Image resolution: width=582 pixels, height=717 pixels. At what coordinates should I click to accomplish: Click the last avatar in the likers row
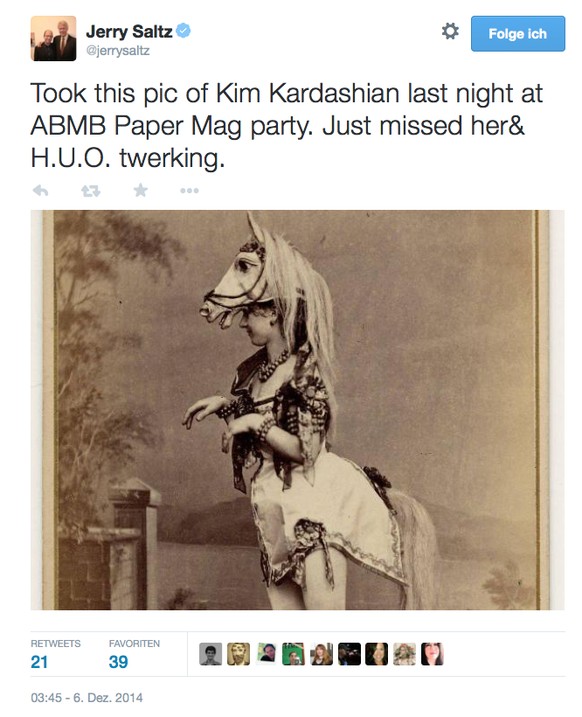tap(432, 654)
